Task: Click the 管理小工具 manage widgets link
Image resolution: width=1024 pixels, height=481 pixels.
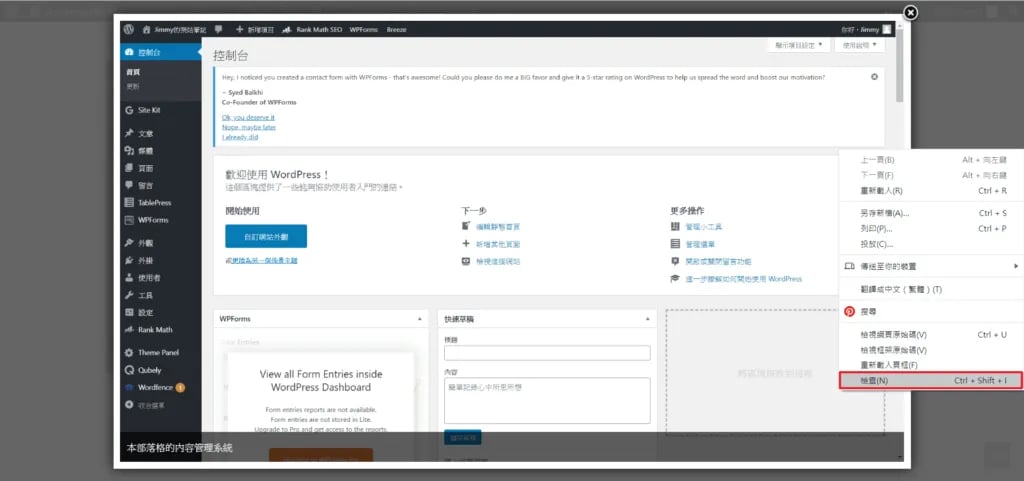Action: click(703, 226)
